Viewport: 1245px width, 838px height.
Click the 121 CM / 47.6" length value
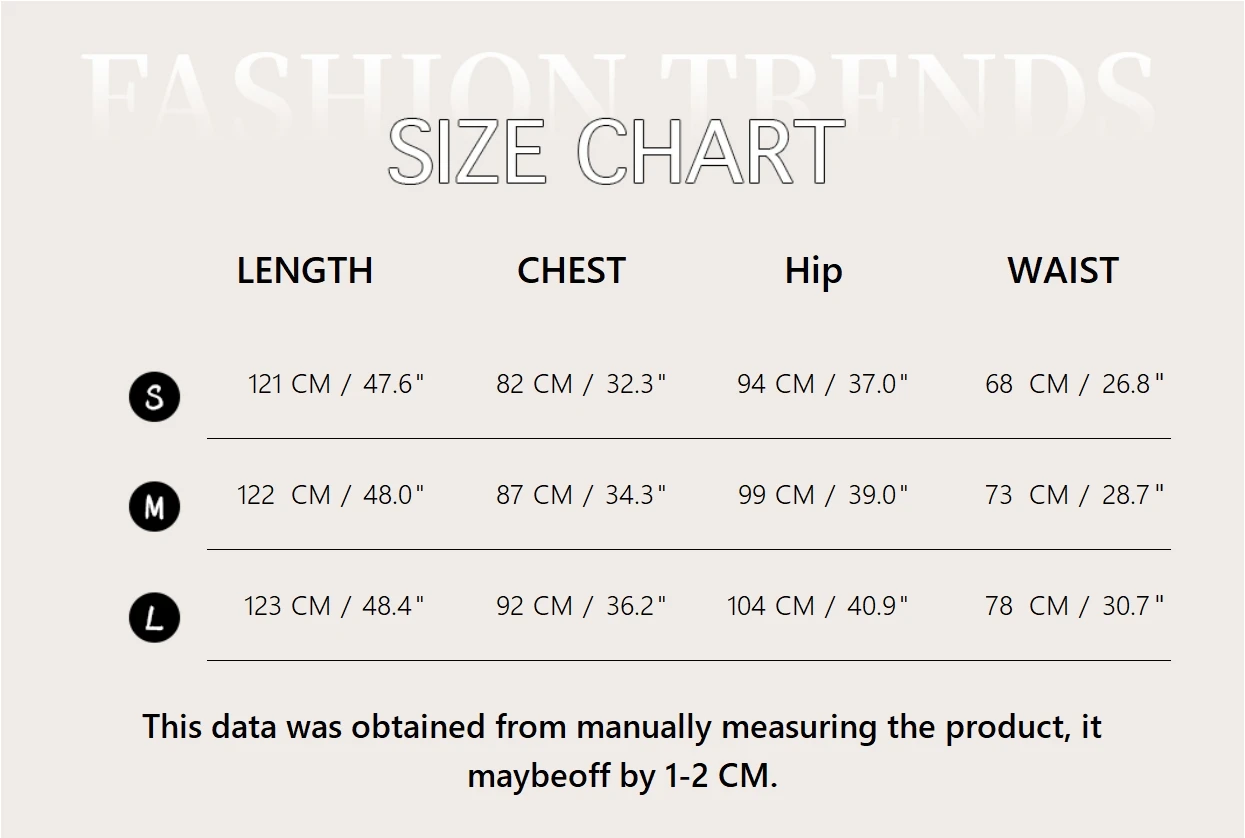(336, 384)
